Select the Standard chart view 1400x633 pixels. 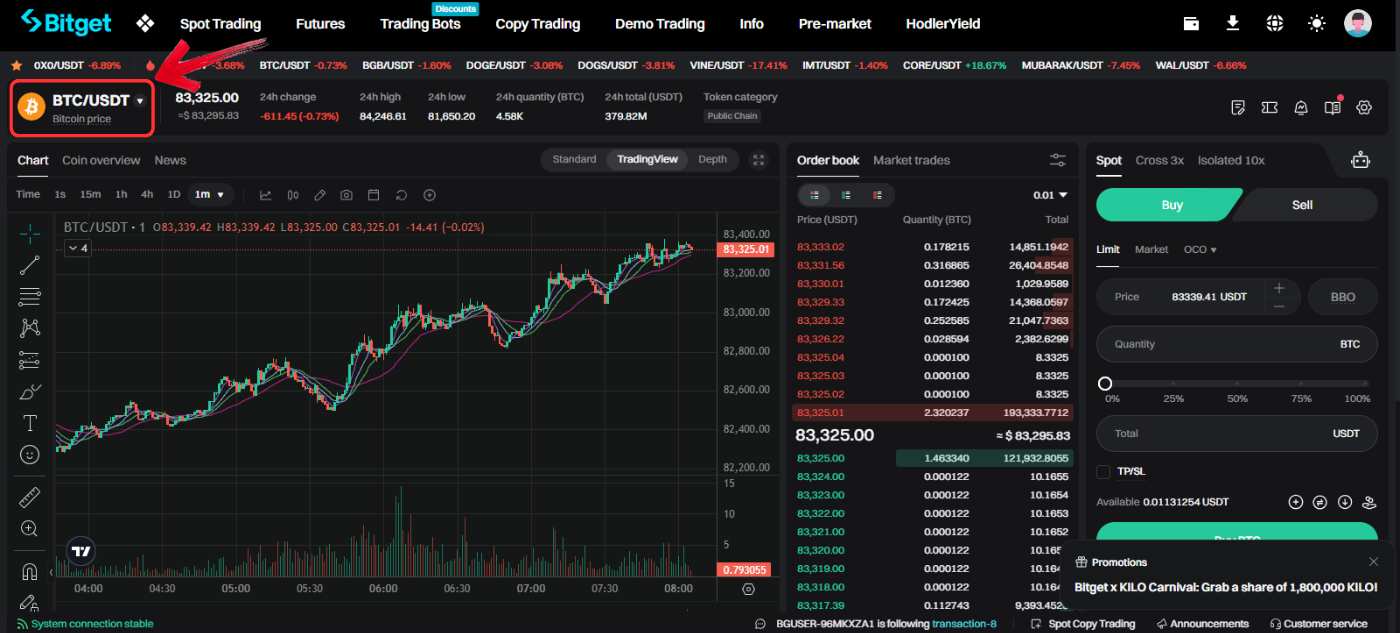click(574, 160)
